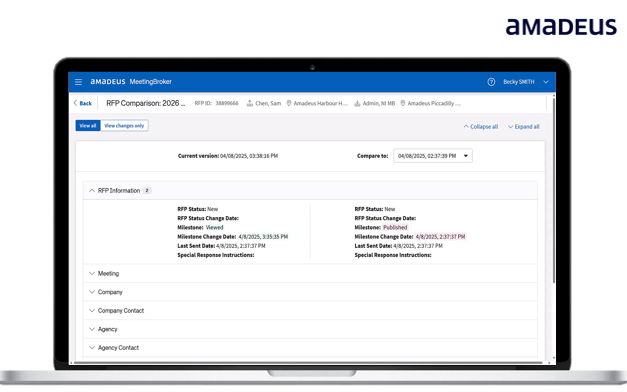
Task: Click the Amadeus MeetingBroker logo
Action: 131,82
